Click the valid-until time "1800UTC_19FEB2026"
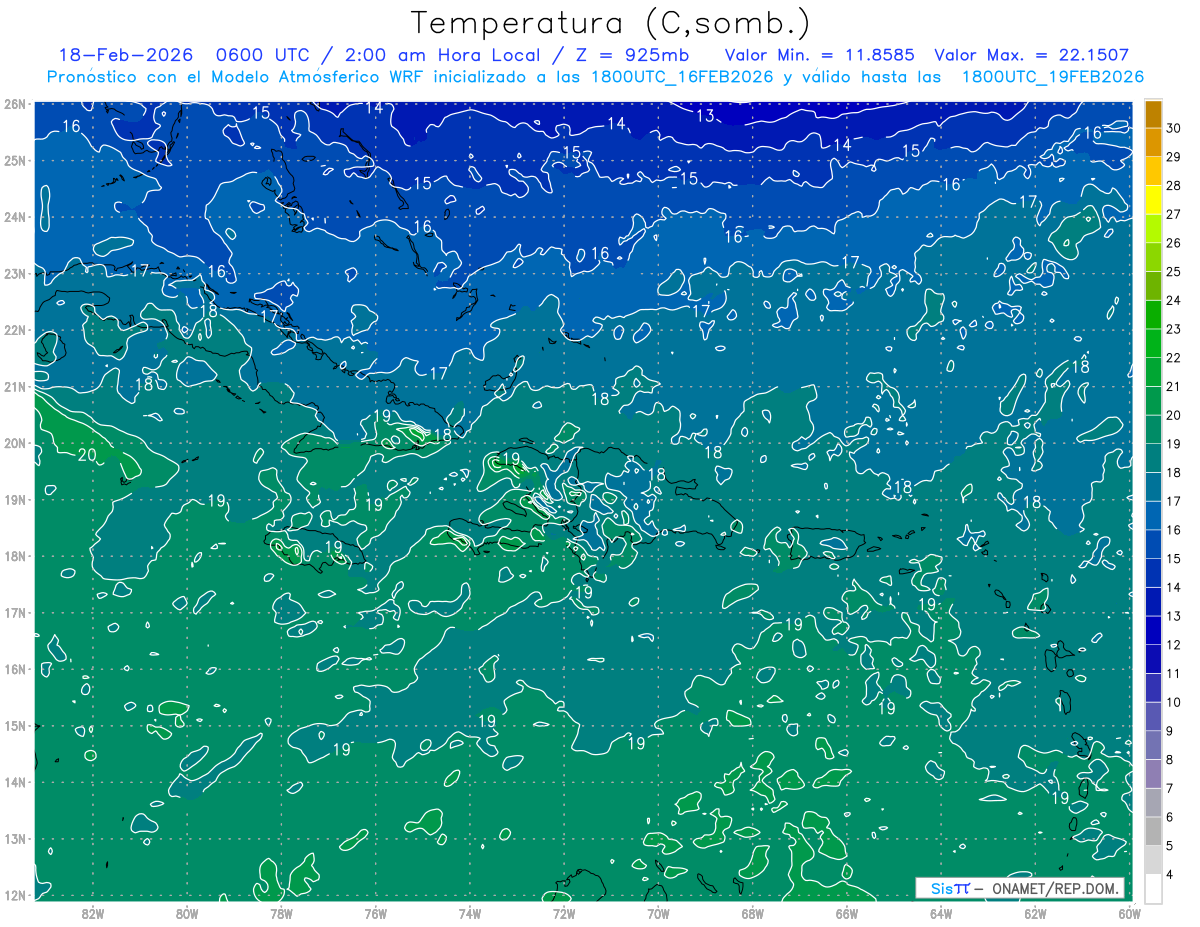 1052,77
